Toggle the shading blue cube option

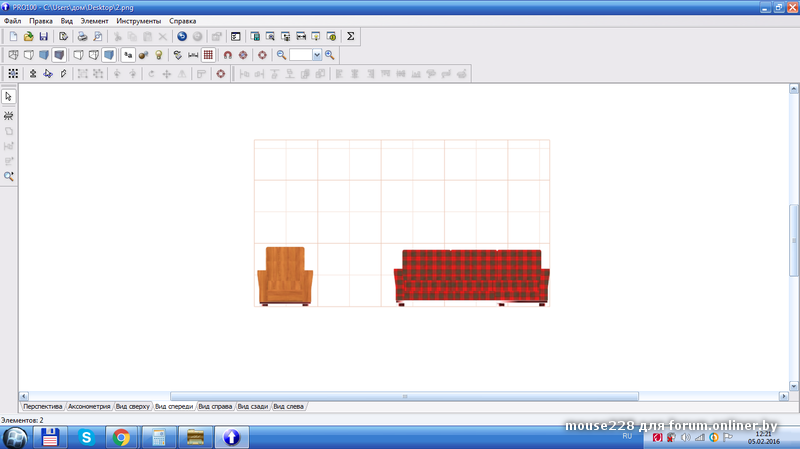(109, 55)
